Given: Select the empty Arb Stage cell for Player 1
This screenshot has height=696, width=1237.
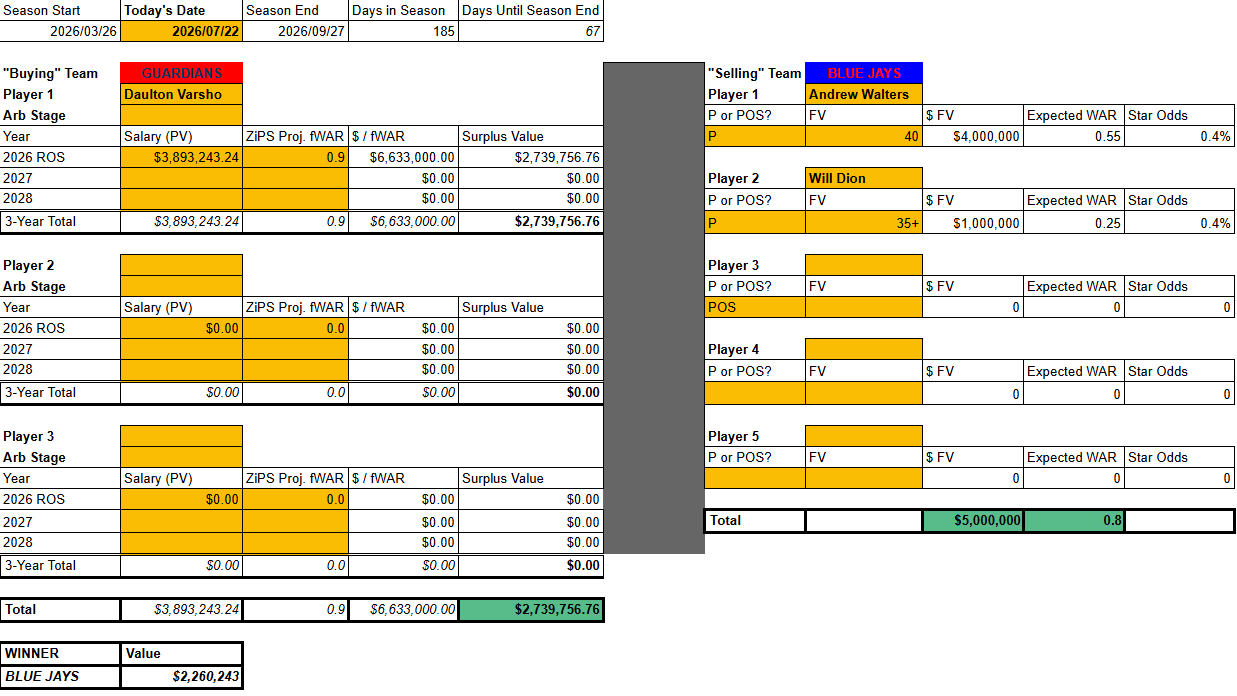Looking at the screenshot, I should [182, 115].
